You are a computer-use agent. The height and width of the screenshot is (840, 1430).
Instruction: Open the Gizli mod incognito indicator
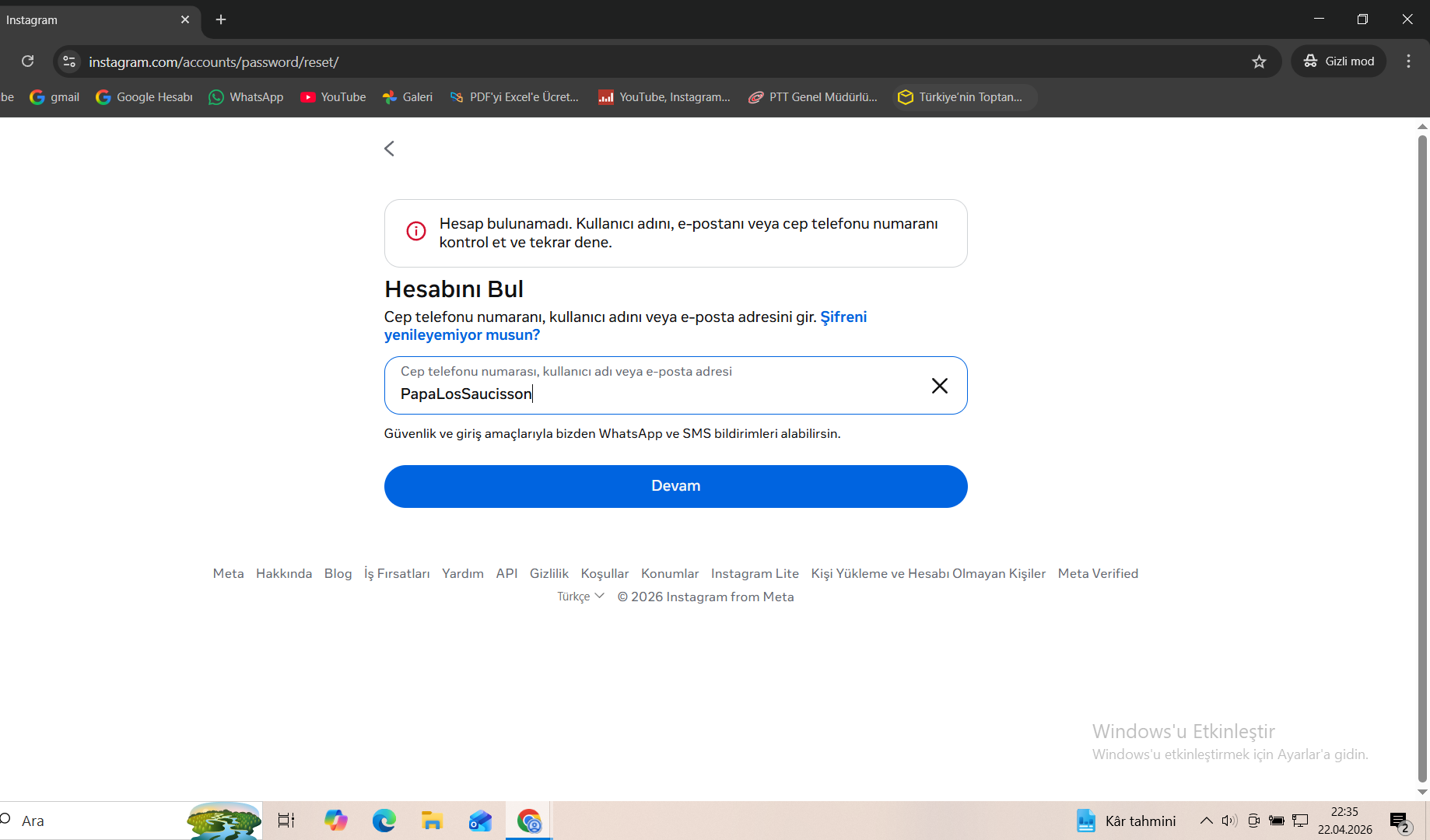tap(1339, 61)
